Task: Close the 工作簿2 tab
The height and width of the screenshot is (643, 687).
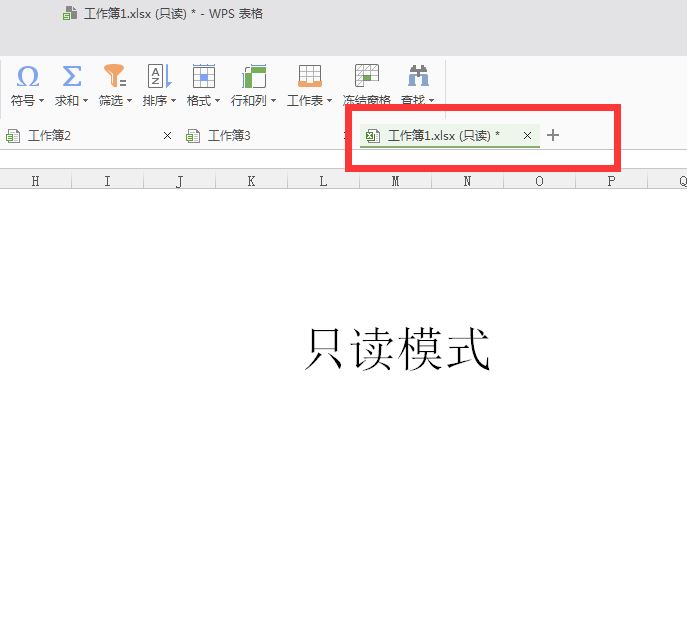Action: click(x=167, y=136)
